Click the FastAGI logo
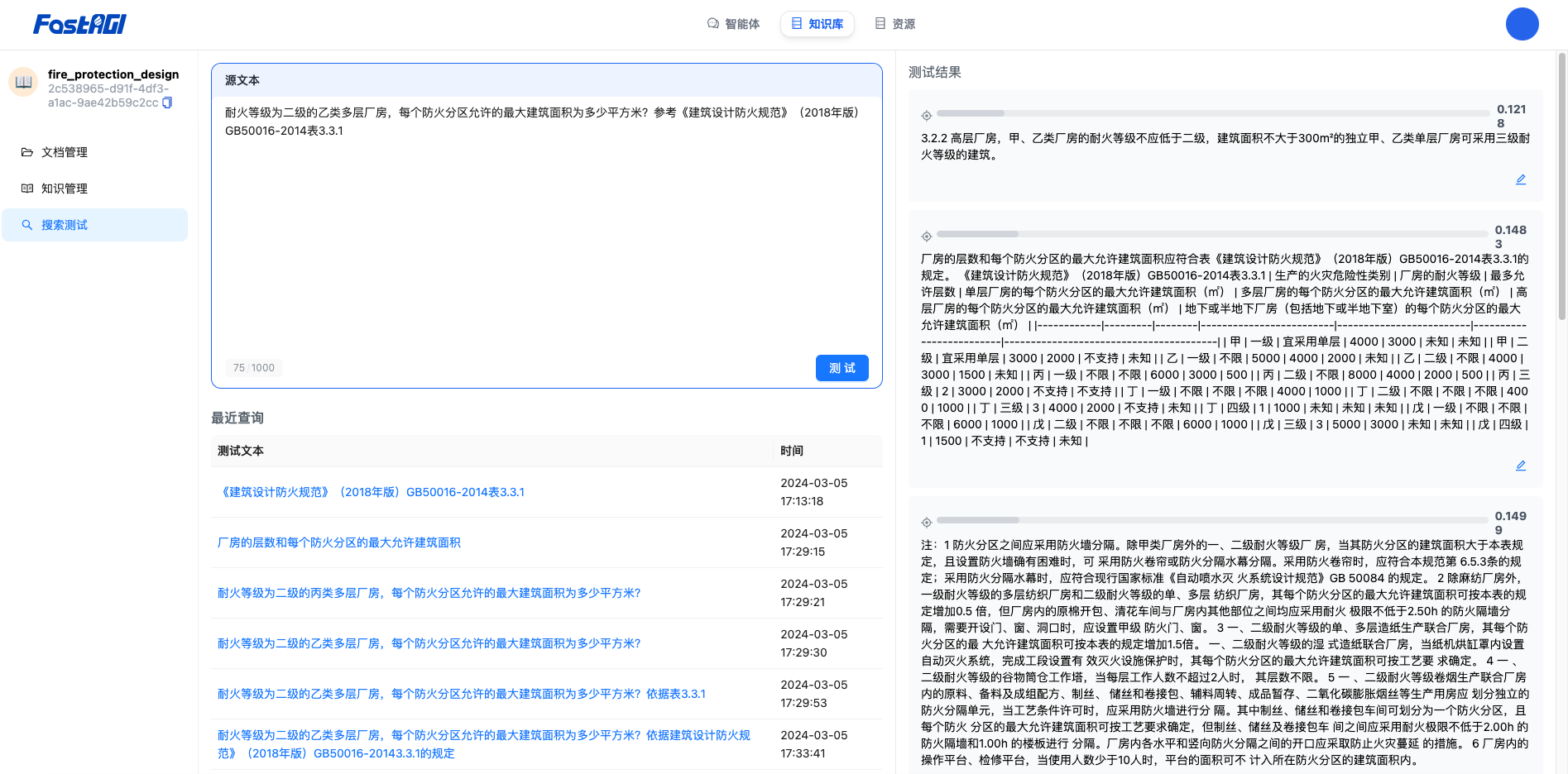The width and height of the screenshot is (1568, 774). point(79,25)
